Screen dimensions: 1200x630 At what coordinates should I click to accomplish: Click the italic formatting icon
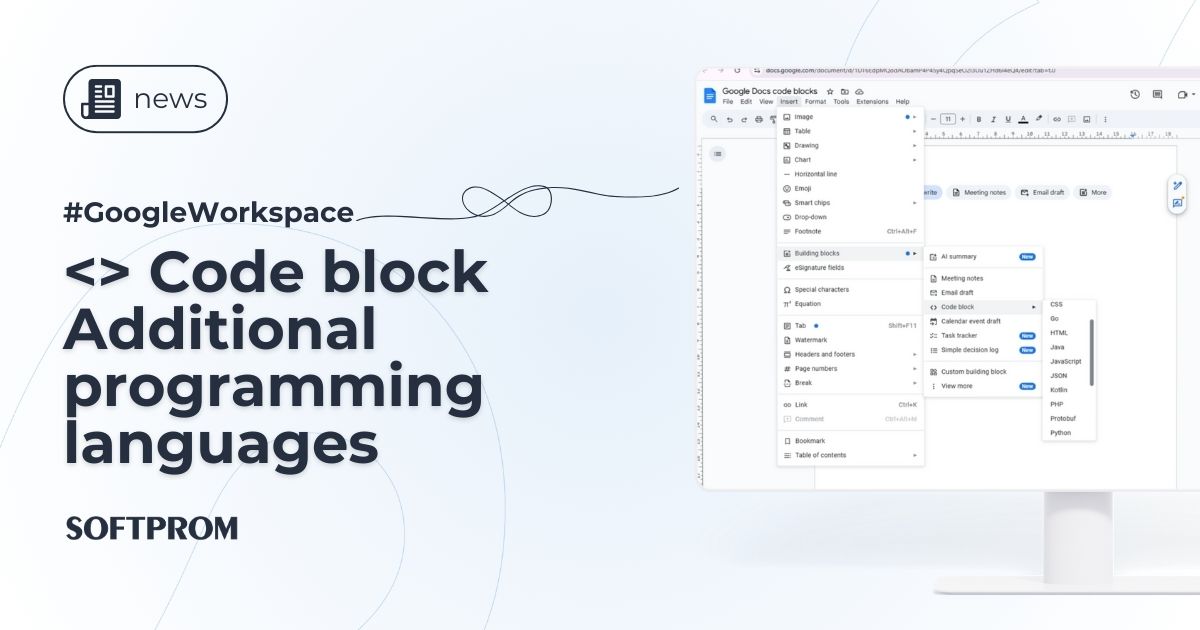coord(993,119)
